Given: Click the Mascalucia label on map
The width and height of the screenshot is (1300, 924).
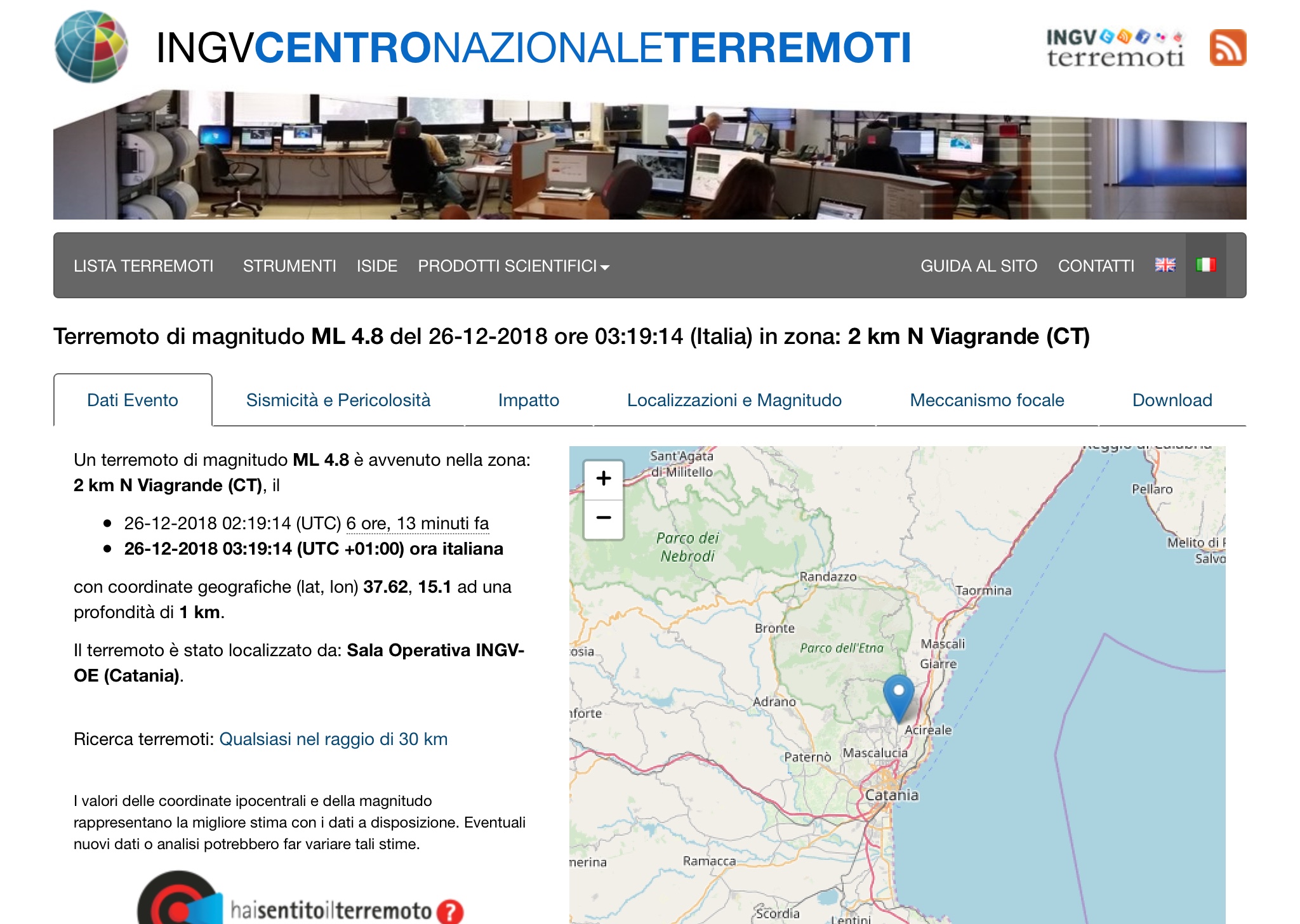Looking at the screenshot, I should tap(875, 753).
